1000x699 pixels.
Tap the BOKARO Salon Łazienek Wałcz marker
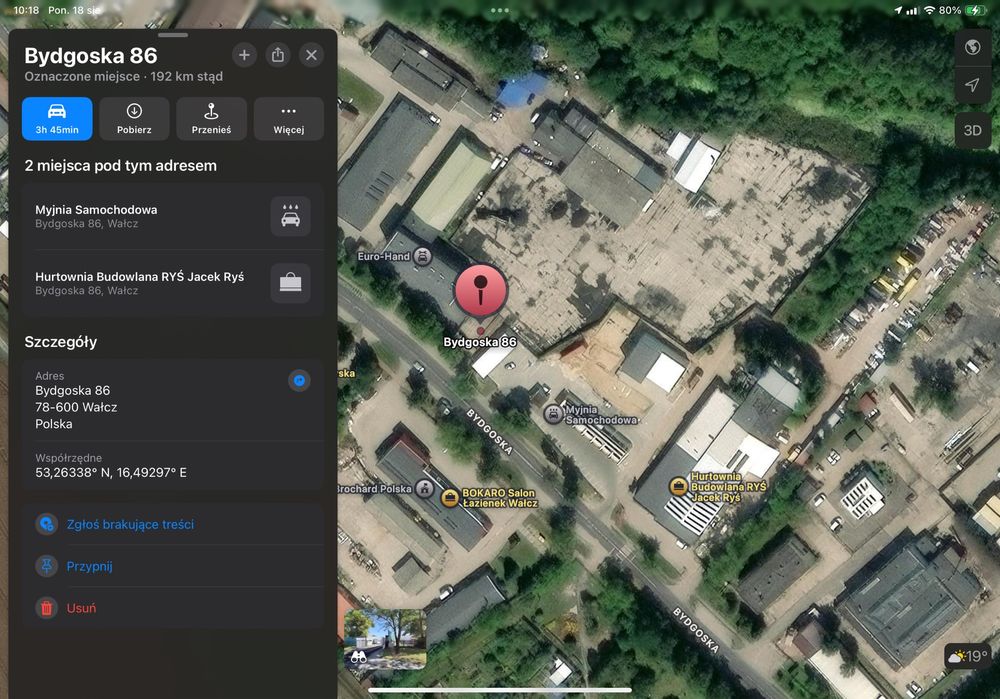point(450,497)
